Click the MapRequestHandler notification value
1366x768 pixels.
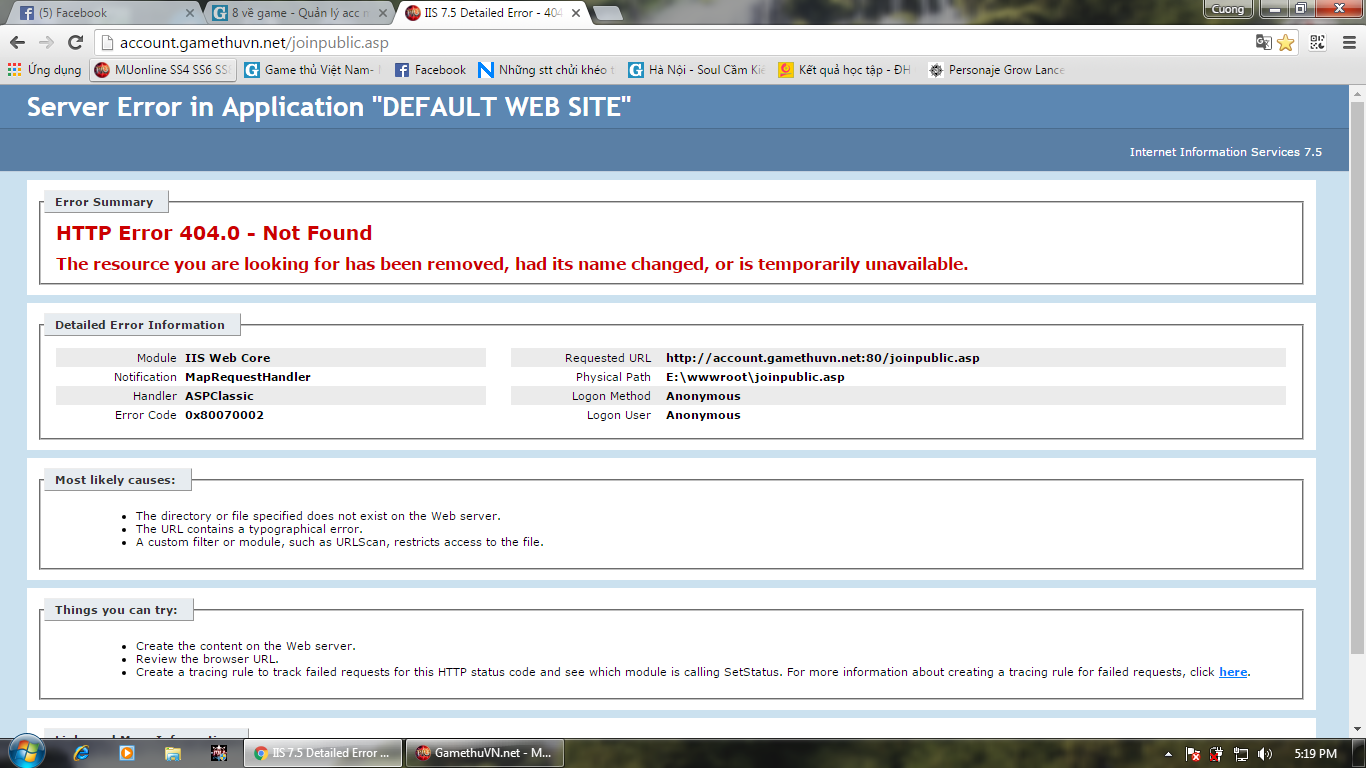[248, 377]
